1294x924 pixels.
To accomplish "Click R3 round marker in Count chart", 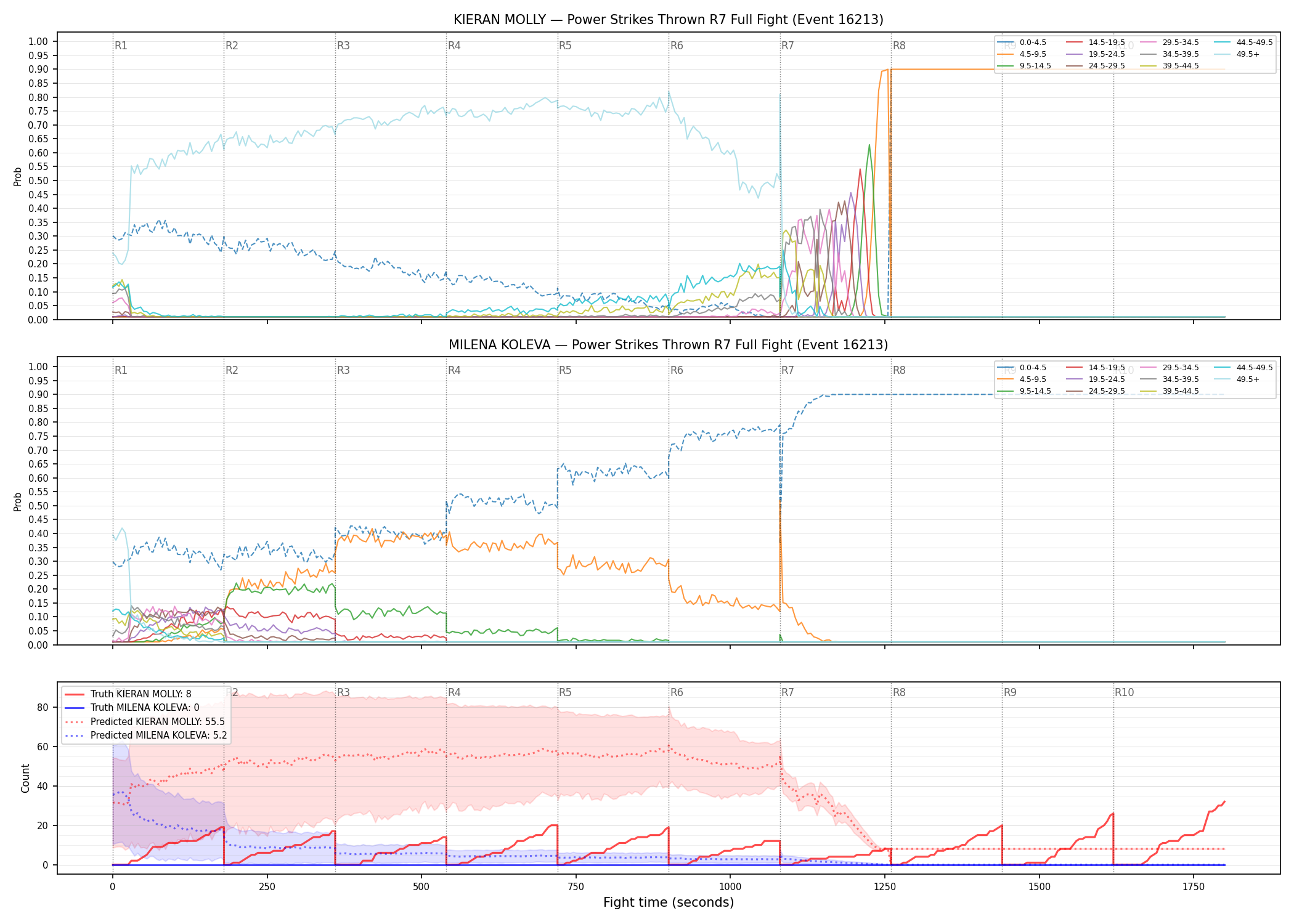I will tap(343, 692).
